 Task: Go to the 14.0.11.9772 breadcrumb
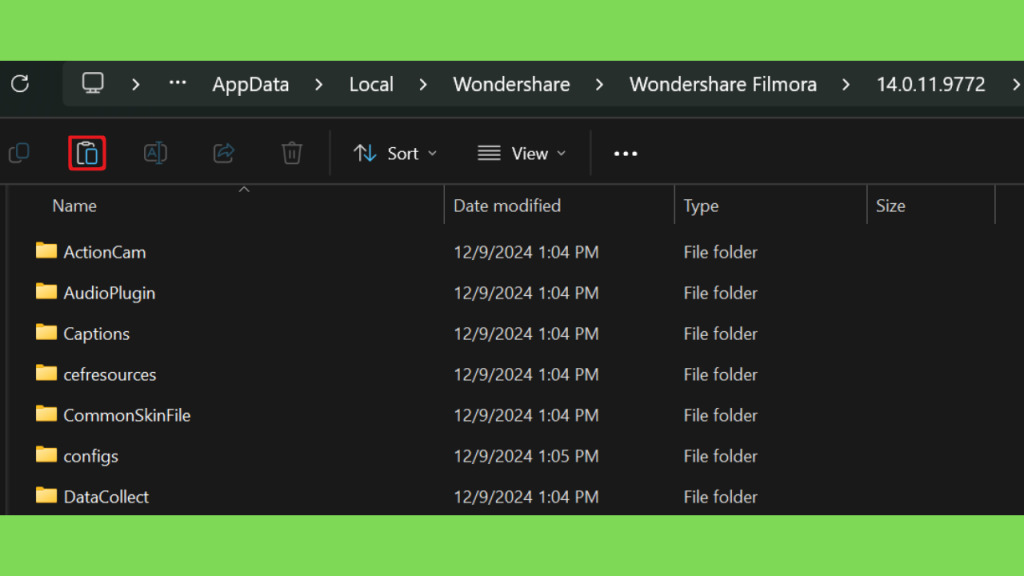point(931,84)
